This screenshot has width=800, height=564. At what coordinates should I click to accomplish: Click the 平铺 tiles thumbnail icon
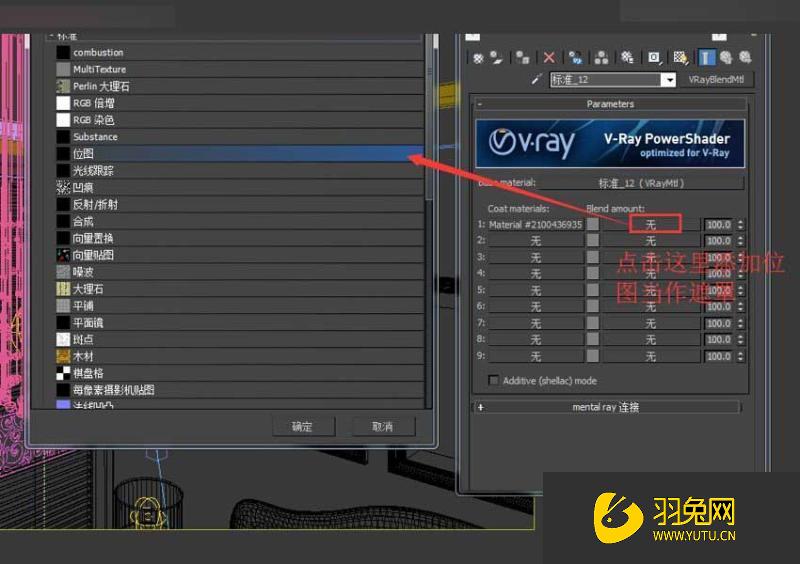click(63, 306)
